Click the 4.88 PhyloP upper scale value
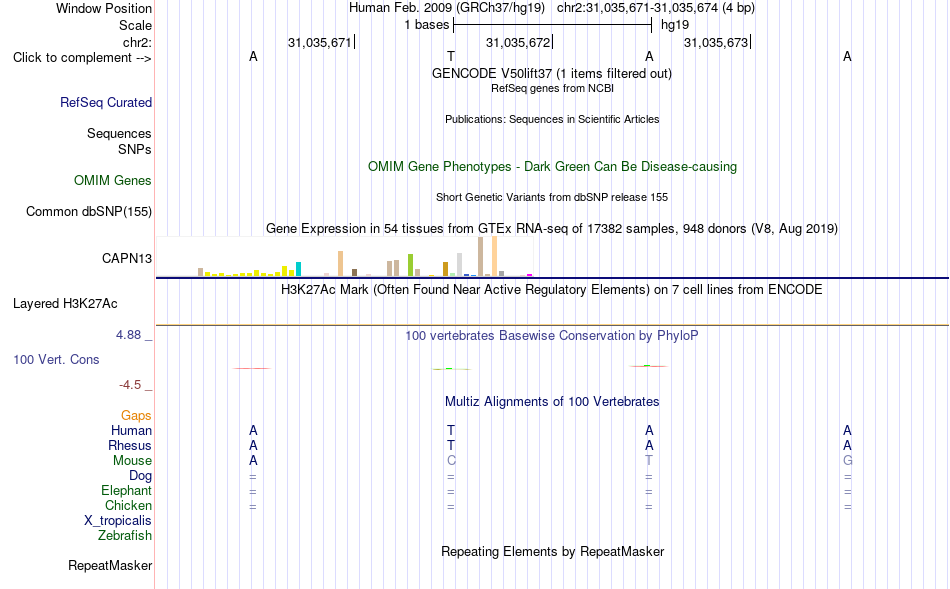The image size is (950, 589). pyautogui.click(x=128, y=334)
